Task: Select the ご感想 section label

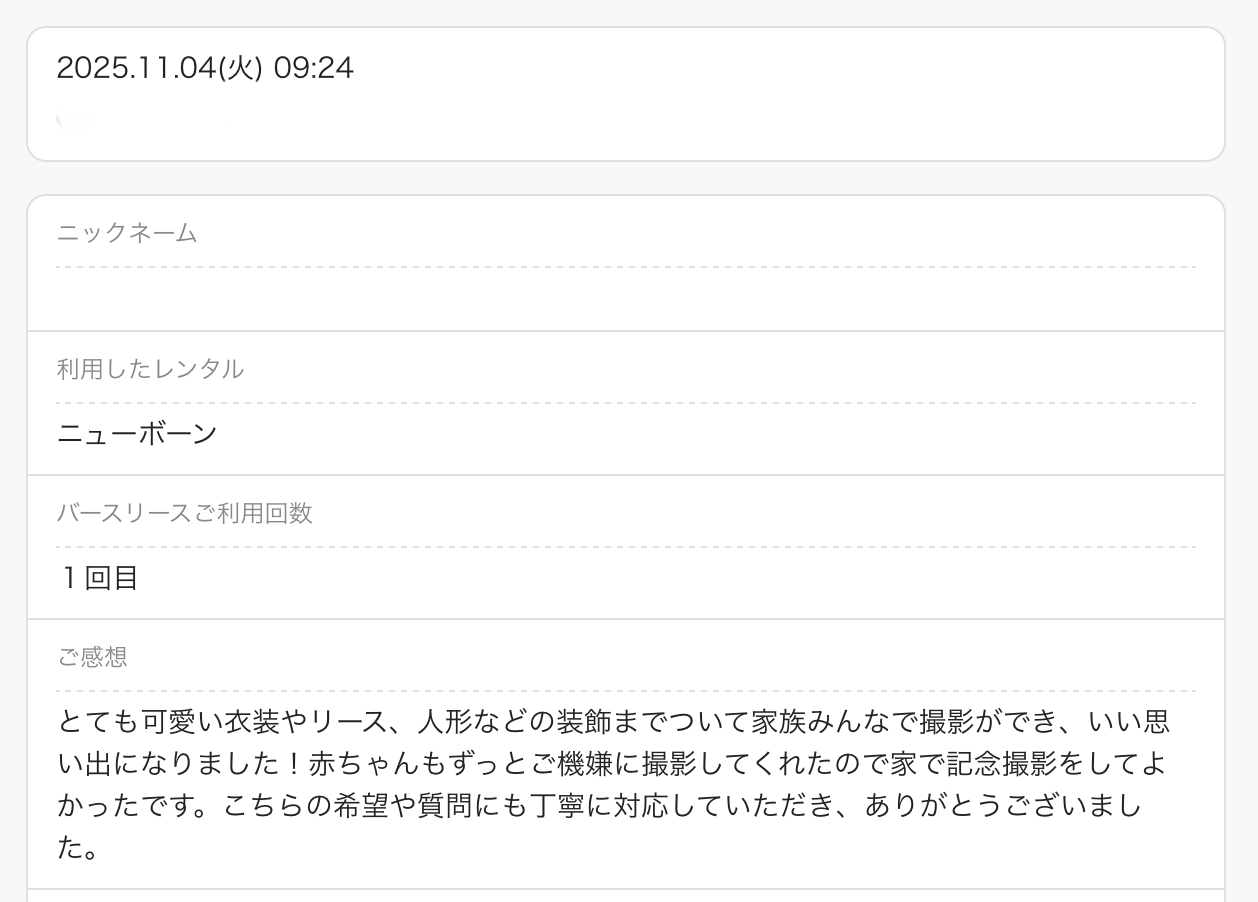Action: coord(92,657)
